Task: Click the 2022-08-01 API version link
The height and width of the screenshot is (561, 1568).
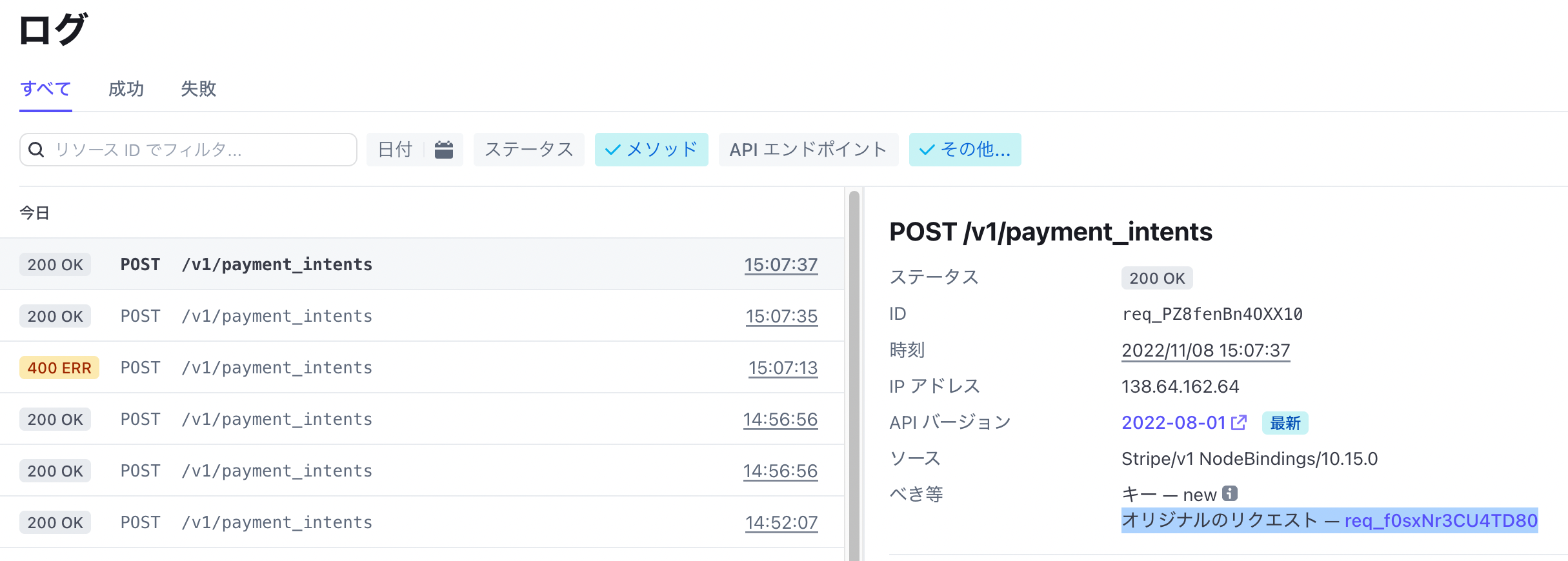Action: (1173, 422)
